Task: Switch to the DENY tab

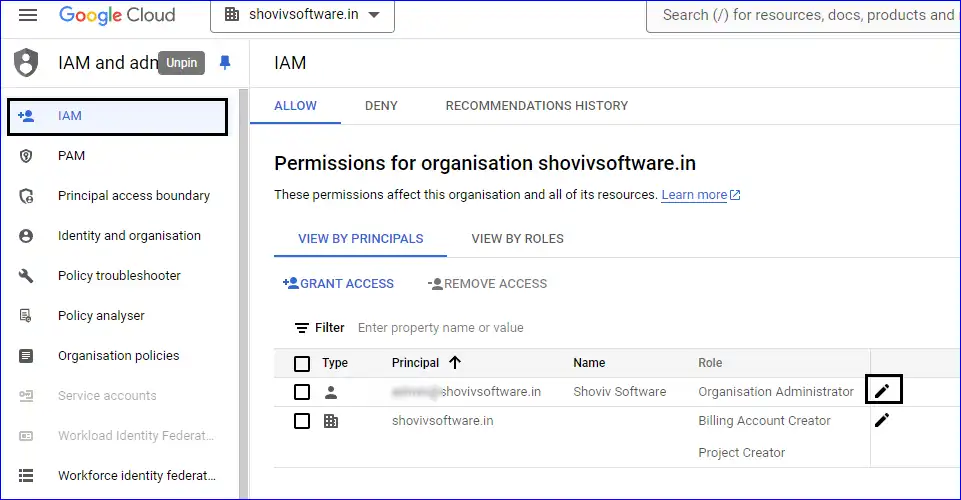Action: [x=381, y=105]
